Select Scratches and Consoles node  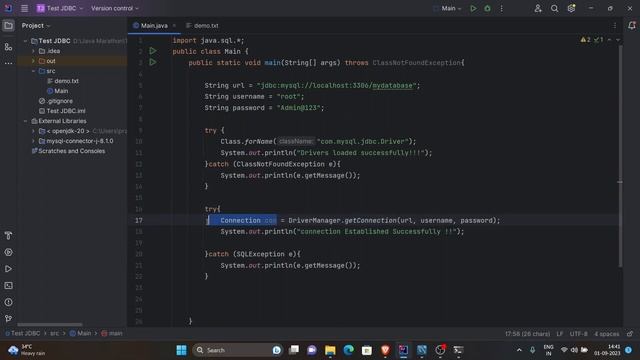tap(68, 151)
